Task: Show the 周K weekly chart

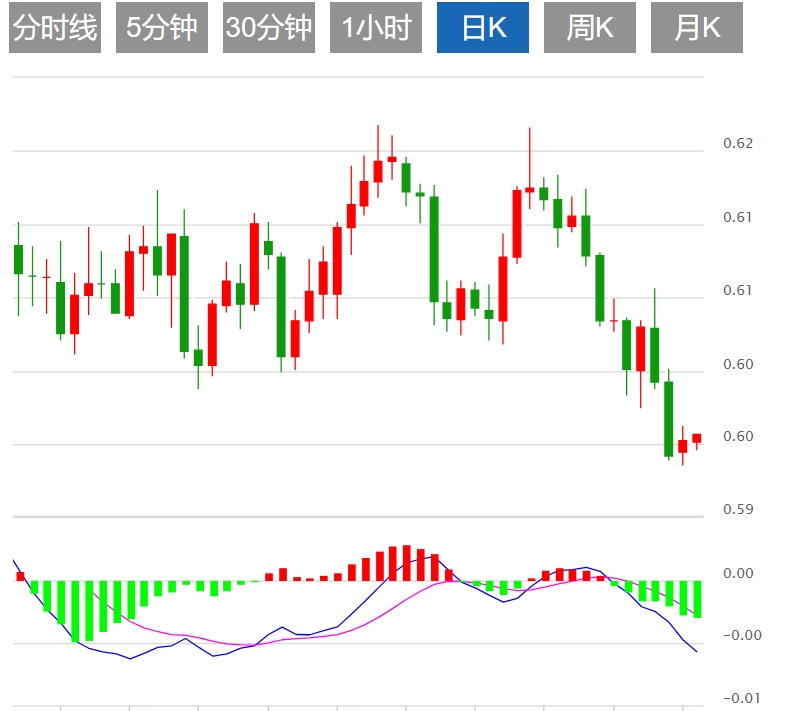Action: (590, 28)
